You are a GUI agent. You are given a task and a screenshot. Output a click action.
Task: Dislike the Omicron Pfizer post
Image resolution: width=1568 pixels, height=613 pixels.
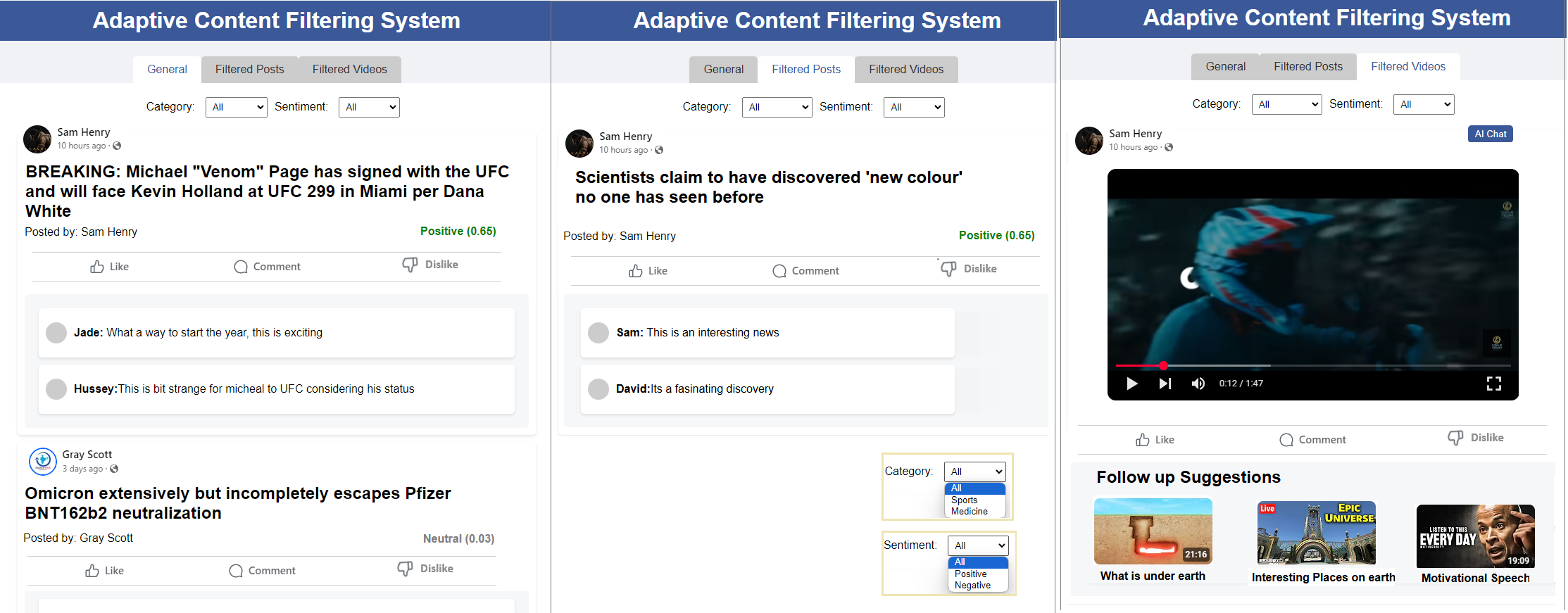coord(425,569)
